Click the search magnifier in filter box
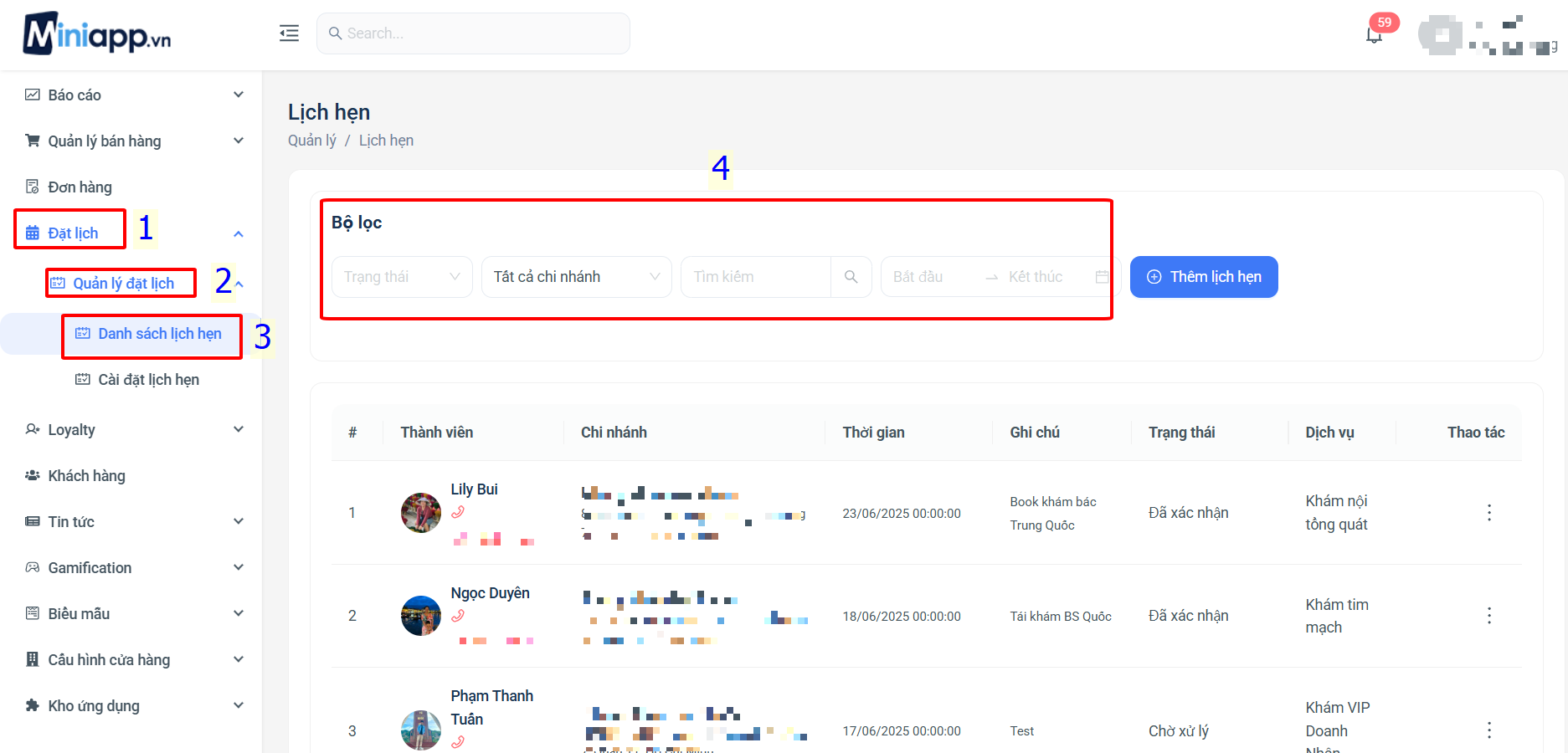This screenshot has width=1568, height=753. (851, 277)
